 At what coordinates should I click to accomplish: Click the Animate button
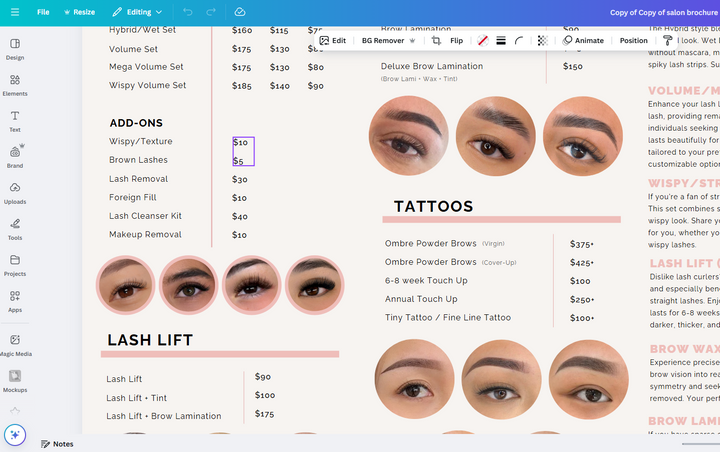pyautogui.click(x=583, y=41)
